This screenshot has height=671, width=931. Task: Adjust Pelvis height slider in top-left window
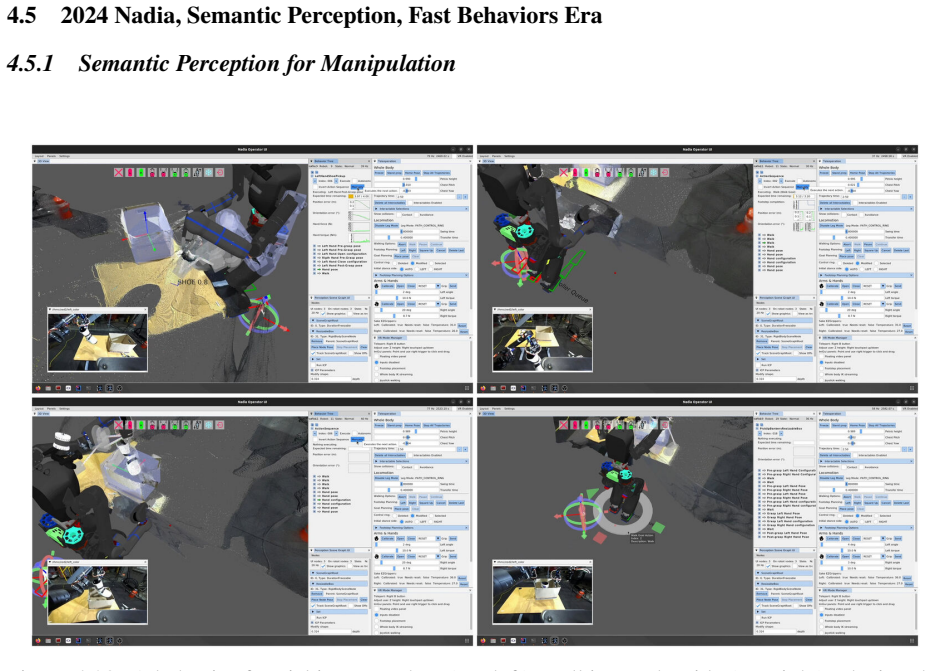coord(407,179)
